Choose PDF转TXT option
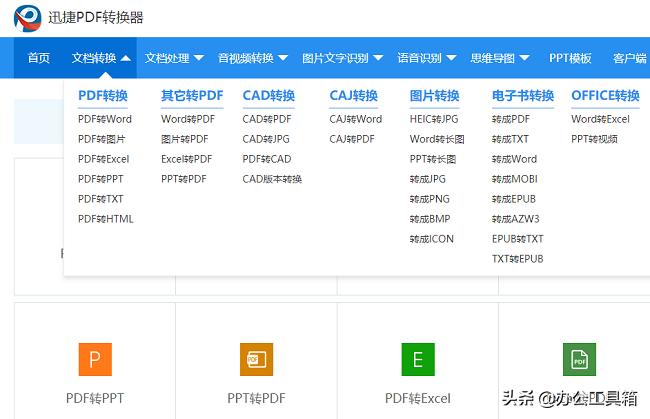Viewport: 650px width, 419px height. tap(101, 199)
